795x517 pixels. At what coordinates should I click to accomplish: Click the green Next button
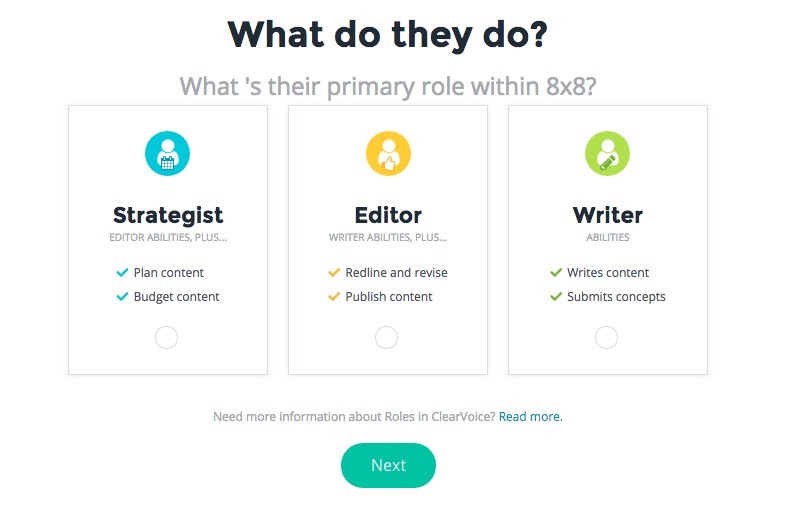pyautogui.click(x=388, y=465)
